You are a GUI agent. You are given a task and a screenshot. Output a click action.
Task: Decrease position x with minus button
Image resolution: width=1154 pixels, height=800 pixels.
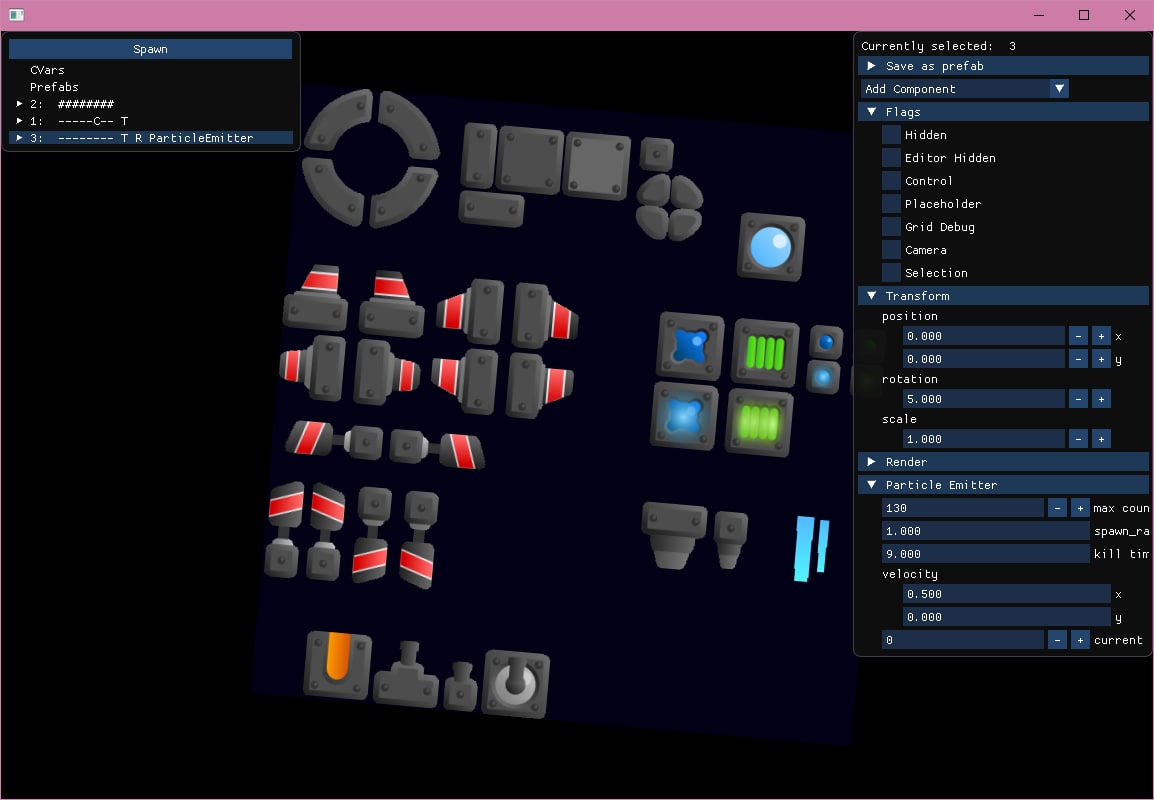tap(1078, 336)
